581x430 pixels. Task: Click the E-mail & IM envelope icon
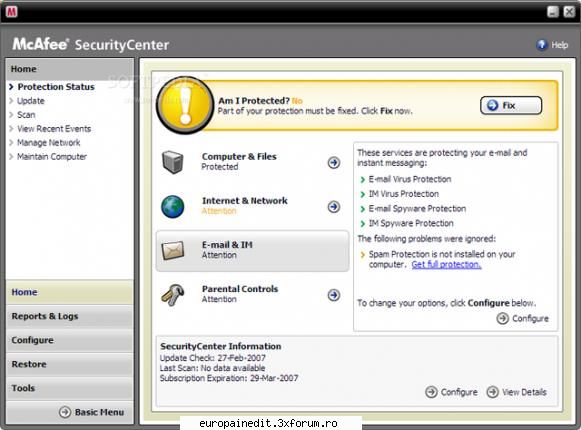[173, 250]
